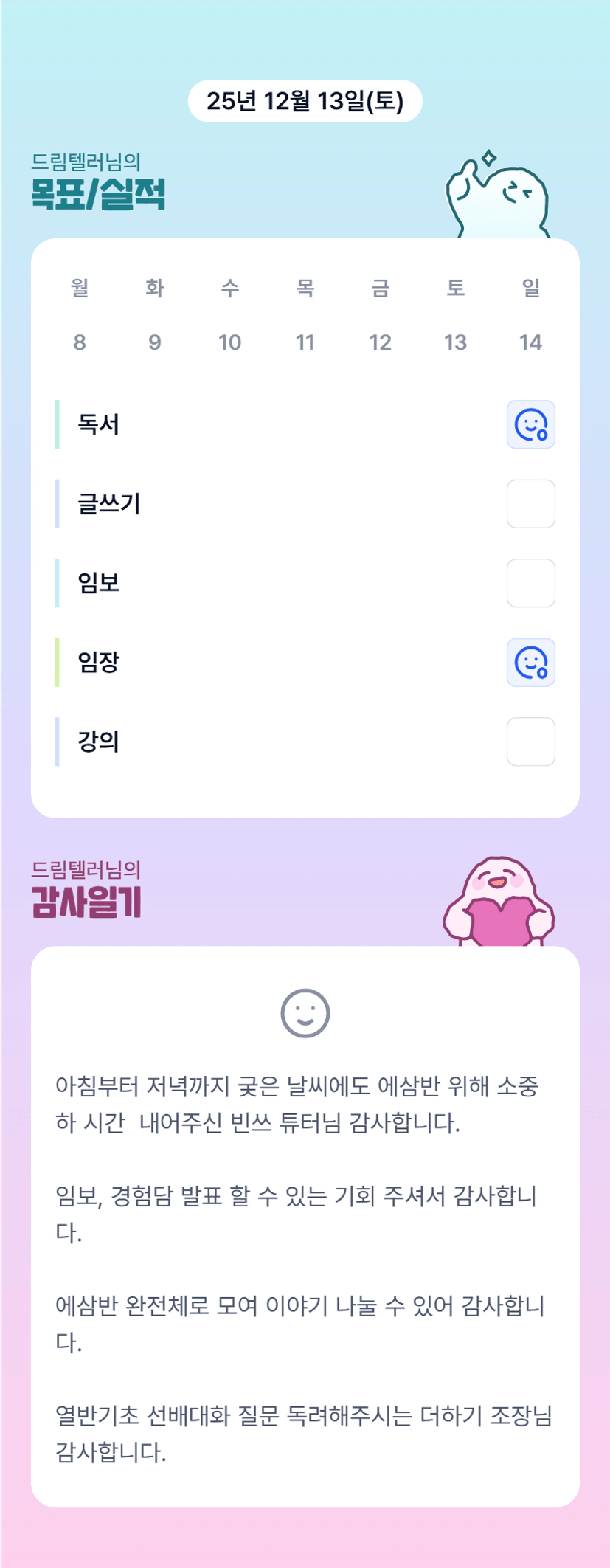
Task: Select Saturday the 13th in week calendar
Action: (x=456, y=342)
